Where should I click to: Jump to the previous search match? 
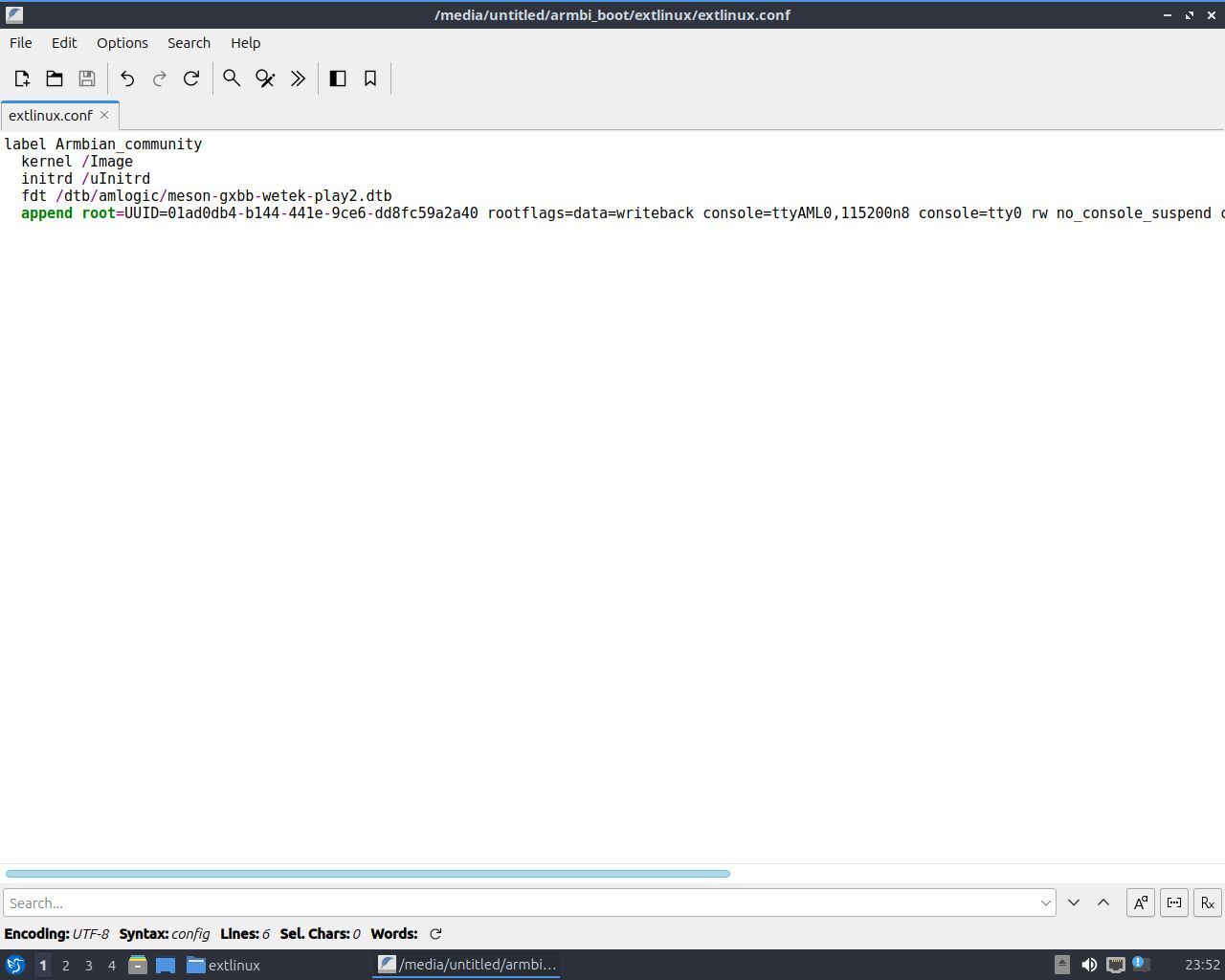(1103, 902)
